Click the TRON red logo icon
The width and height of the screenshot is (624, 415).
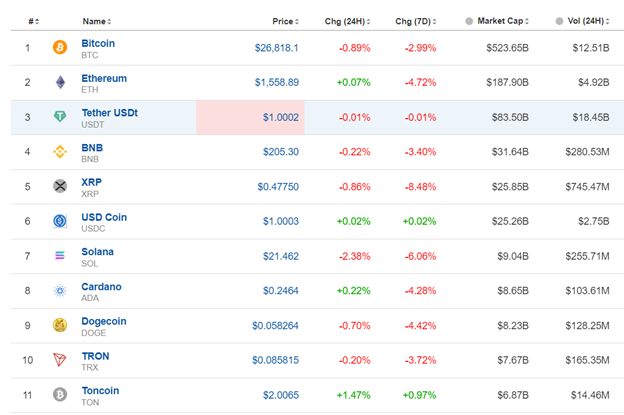[59, 360]
